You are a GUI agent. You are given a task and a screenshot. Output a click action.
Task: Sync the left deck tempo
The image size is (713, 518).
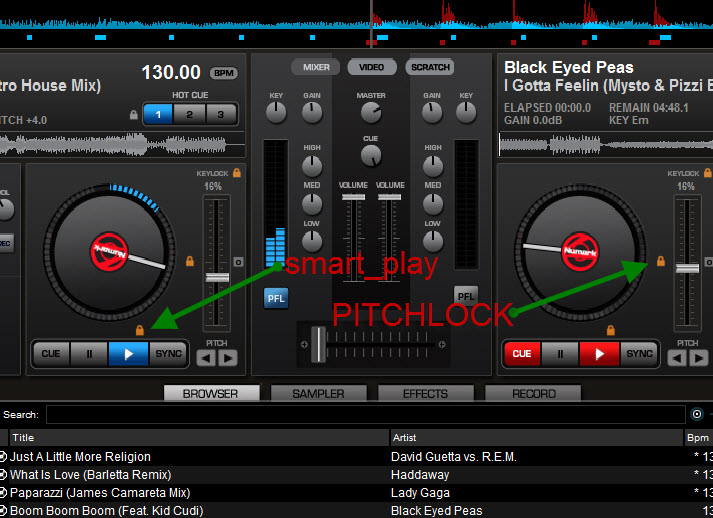[x=168, y=354]
